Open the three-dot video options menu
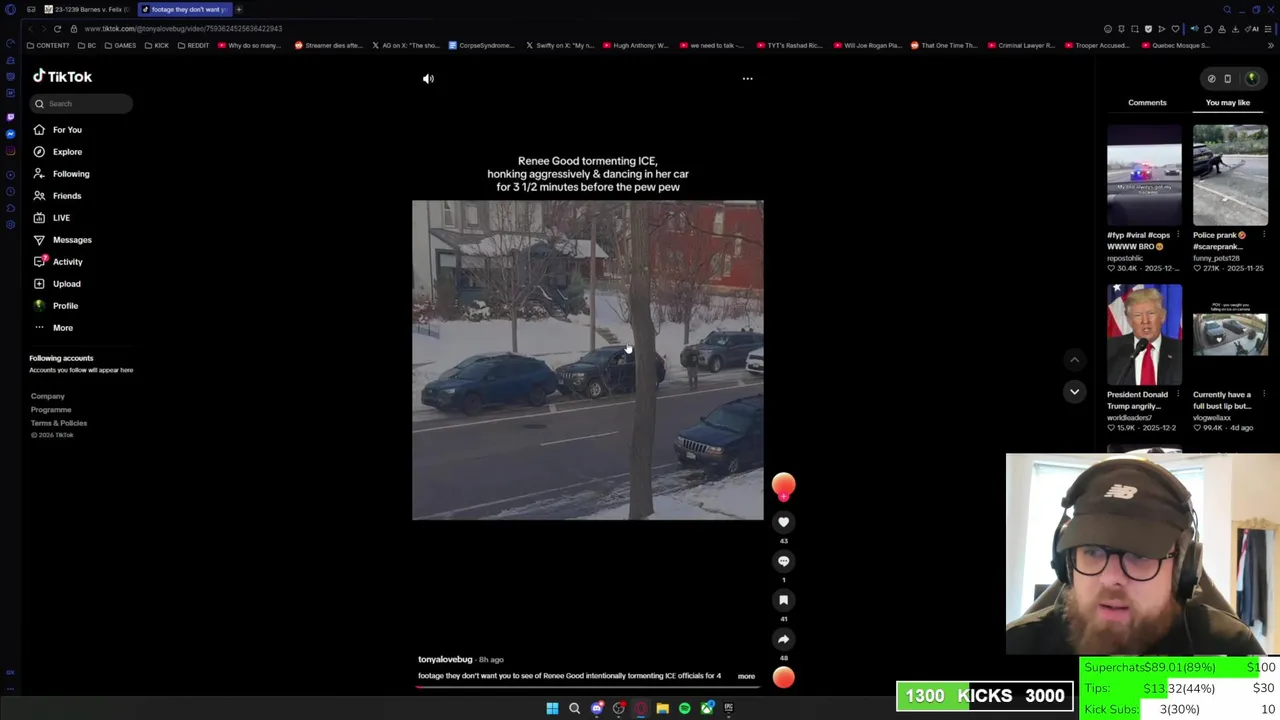The image size is (1280, 720). pyautogui.click(x=747, y=78)
